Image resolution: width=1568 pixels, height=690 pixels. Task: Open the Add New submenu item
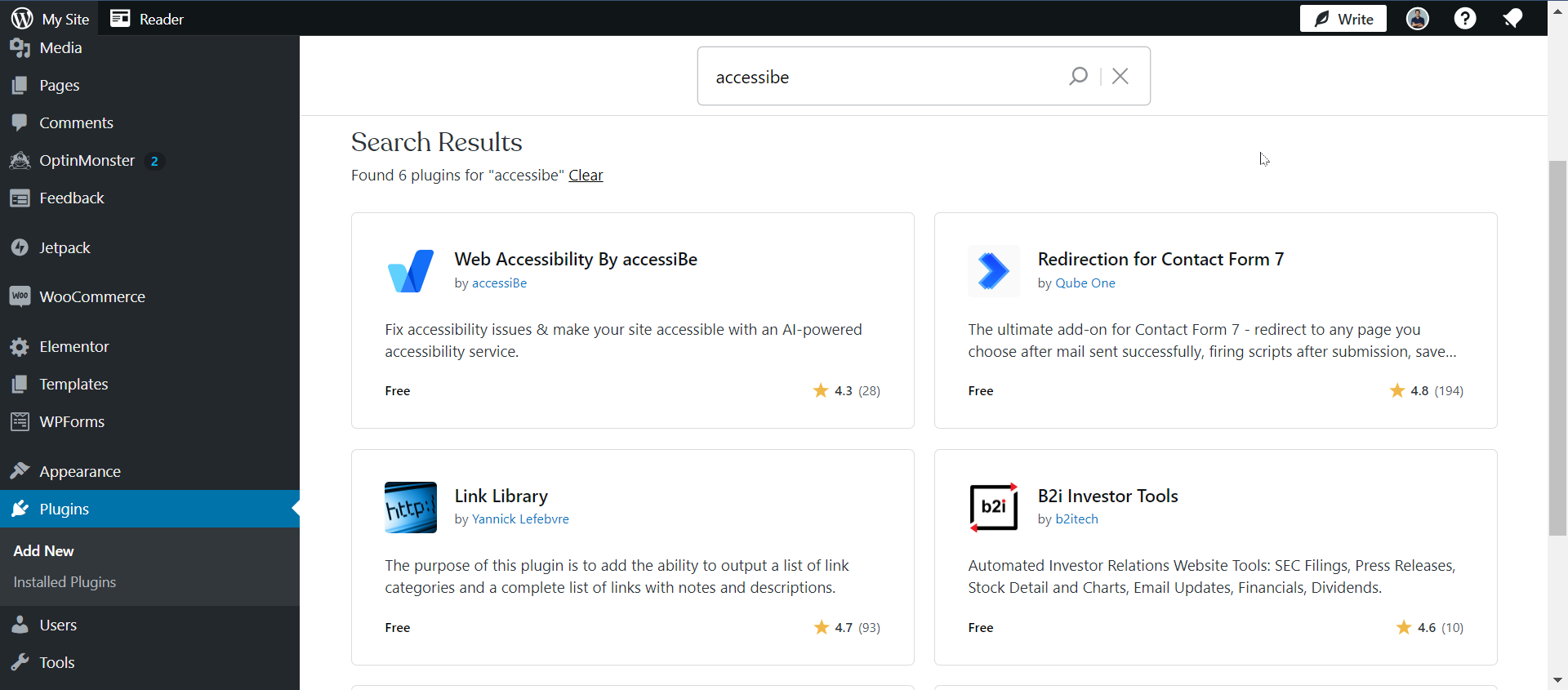(43, 550)
